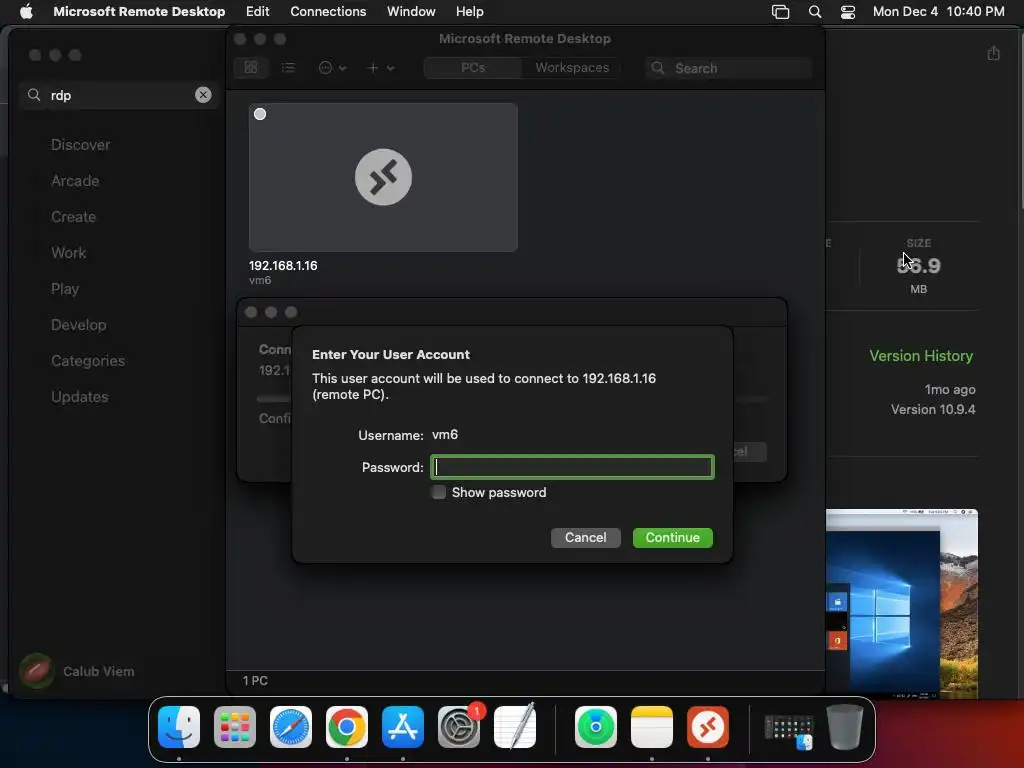Screen dimensions: 1024x768
Task: Open App Store from the Dock
Action: click(x=403, y=727)
